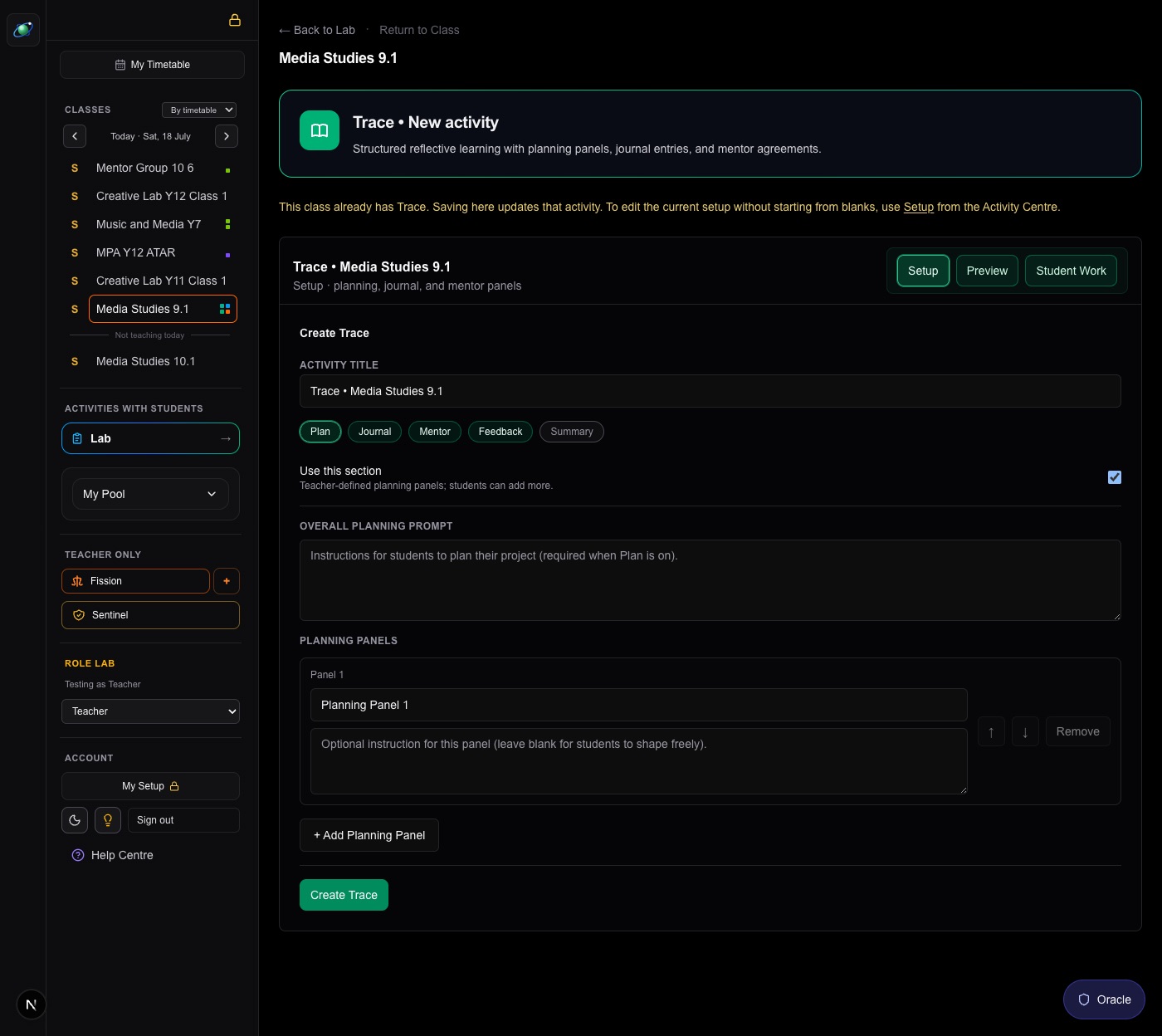Screen dimensions: 1162x1036
Task: Open the By timetable dropdown
Action: tap(199, 110)
